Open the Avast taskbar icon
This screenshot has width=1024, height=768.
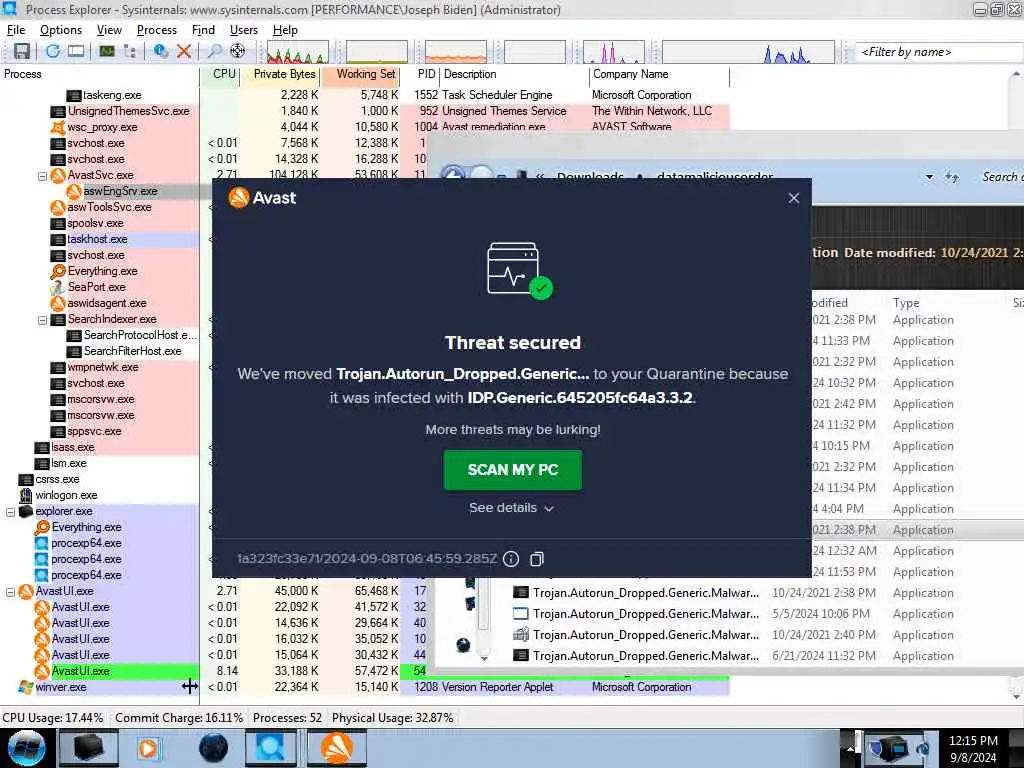click(336, 748)
